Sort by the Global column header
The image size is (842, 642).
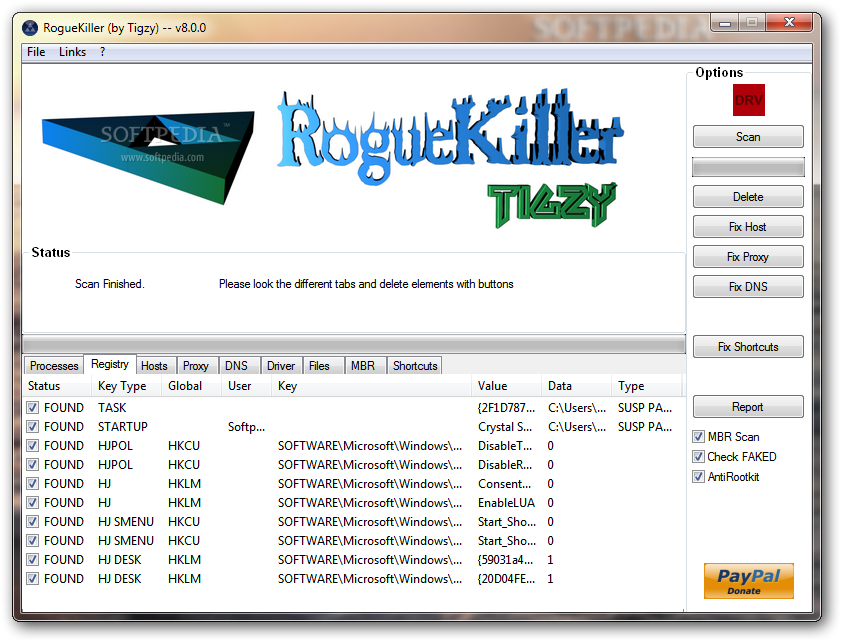[x=192, y=386]
